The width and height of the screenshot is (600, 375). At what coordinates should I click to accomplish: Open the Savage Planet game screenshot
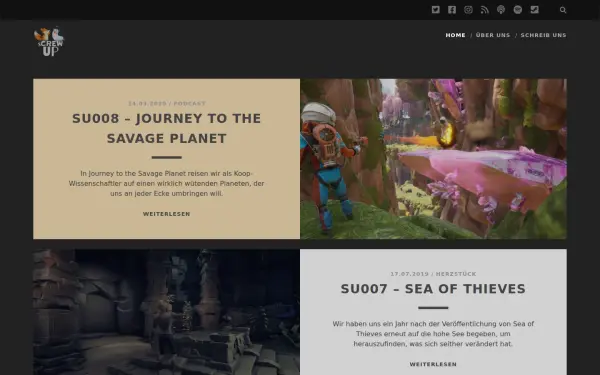point(433,159)
